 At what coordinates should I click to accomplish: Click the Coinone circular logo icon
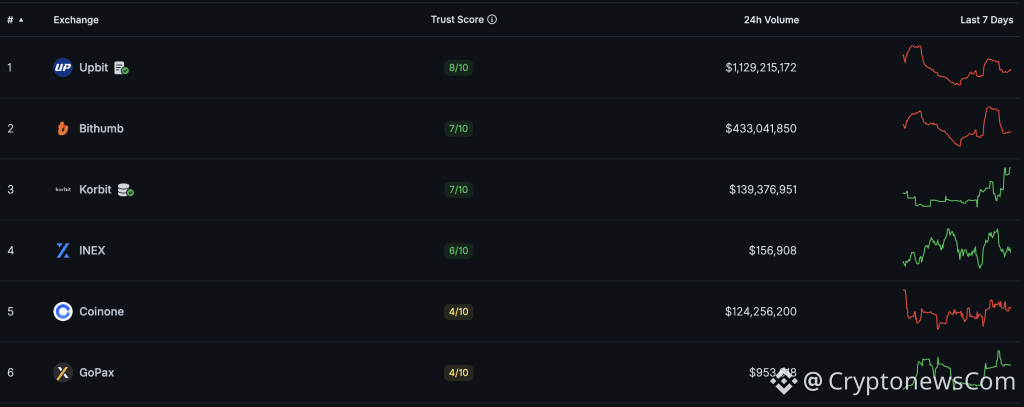[63, 312]
